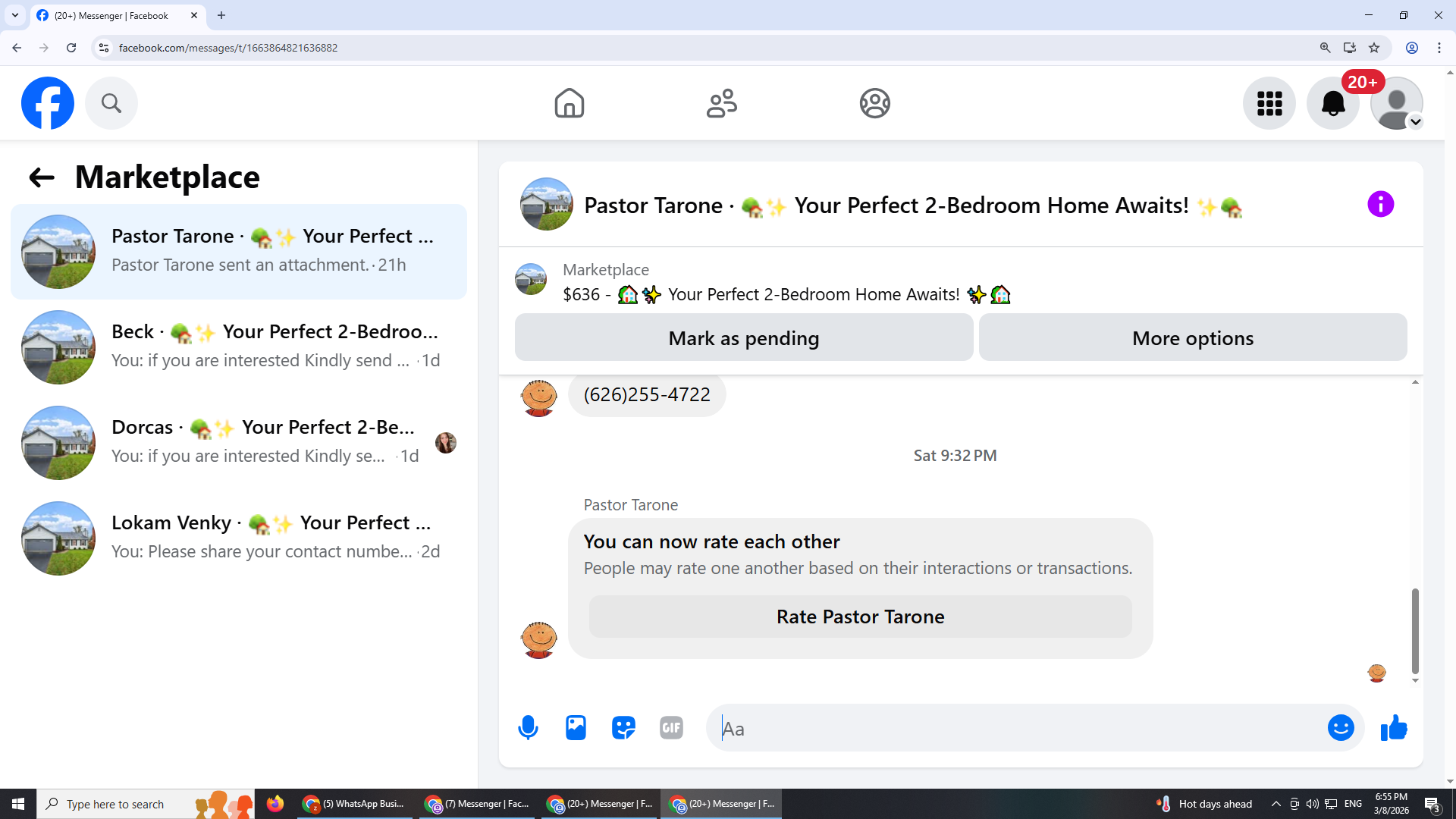1456x819 pixels.
Task: Open the Friends tab
Action: (x=721, y=103)
